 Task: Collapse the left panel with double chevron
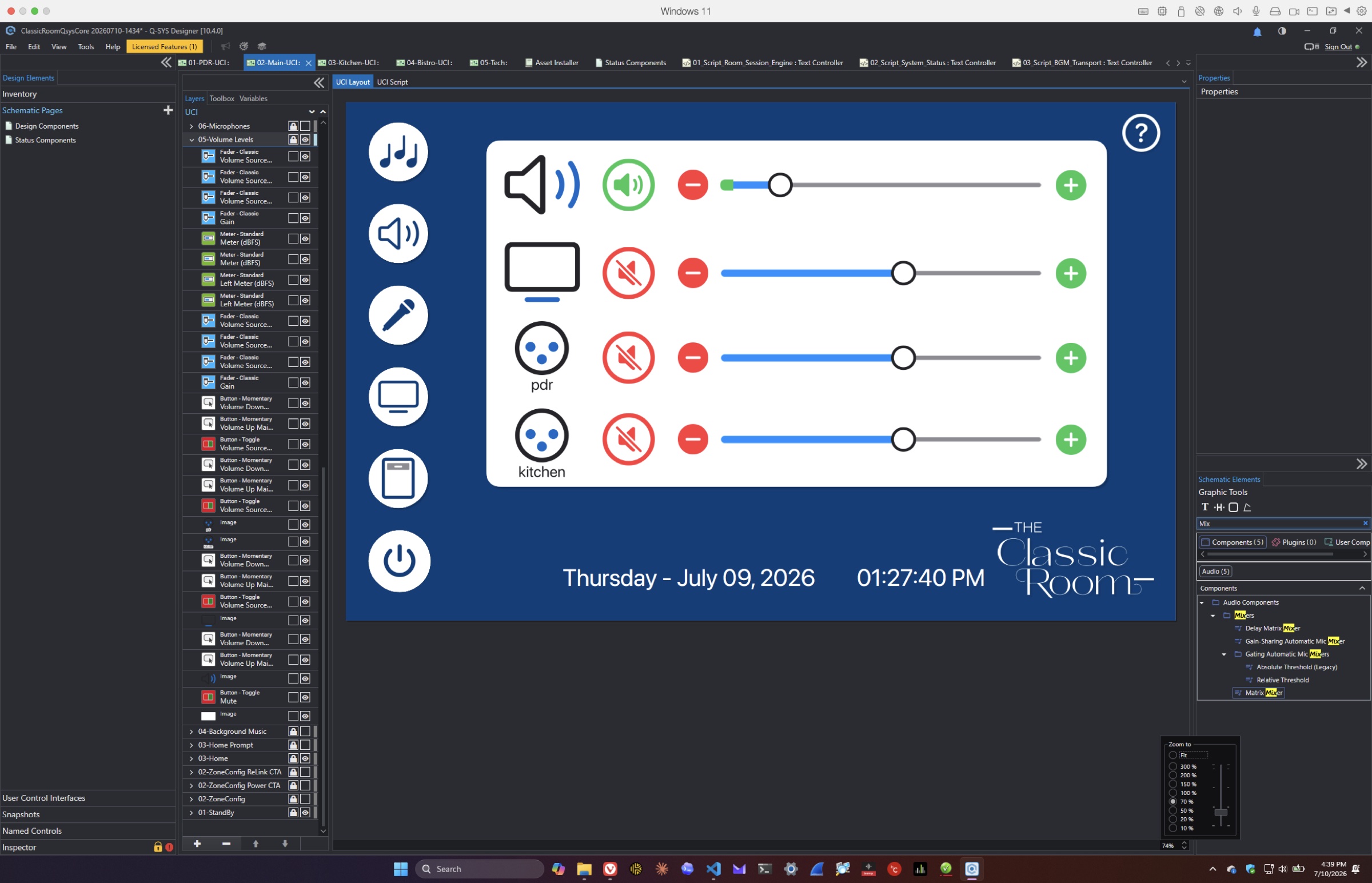[166, 62]
